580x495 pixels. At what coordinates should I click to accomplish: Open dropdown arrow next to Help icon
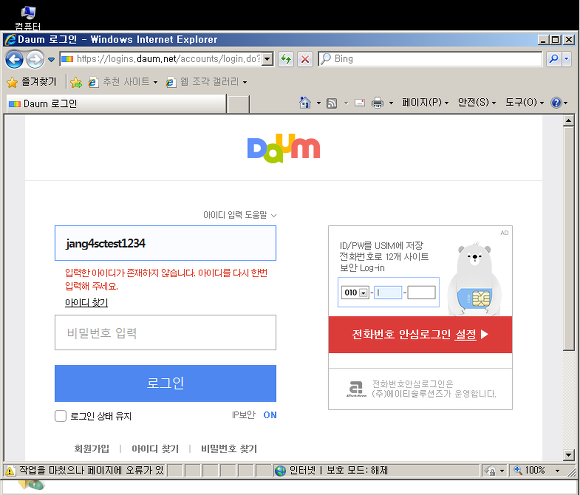(x=566, y=103)
